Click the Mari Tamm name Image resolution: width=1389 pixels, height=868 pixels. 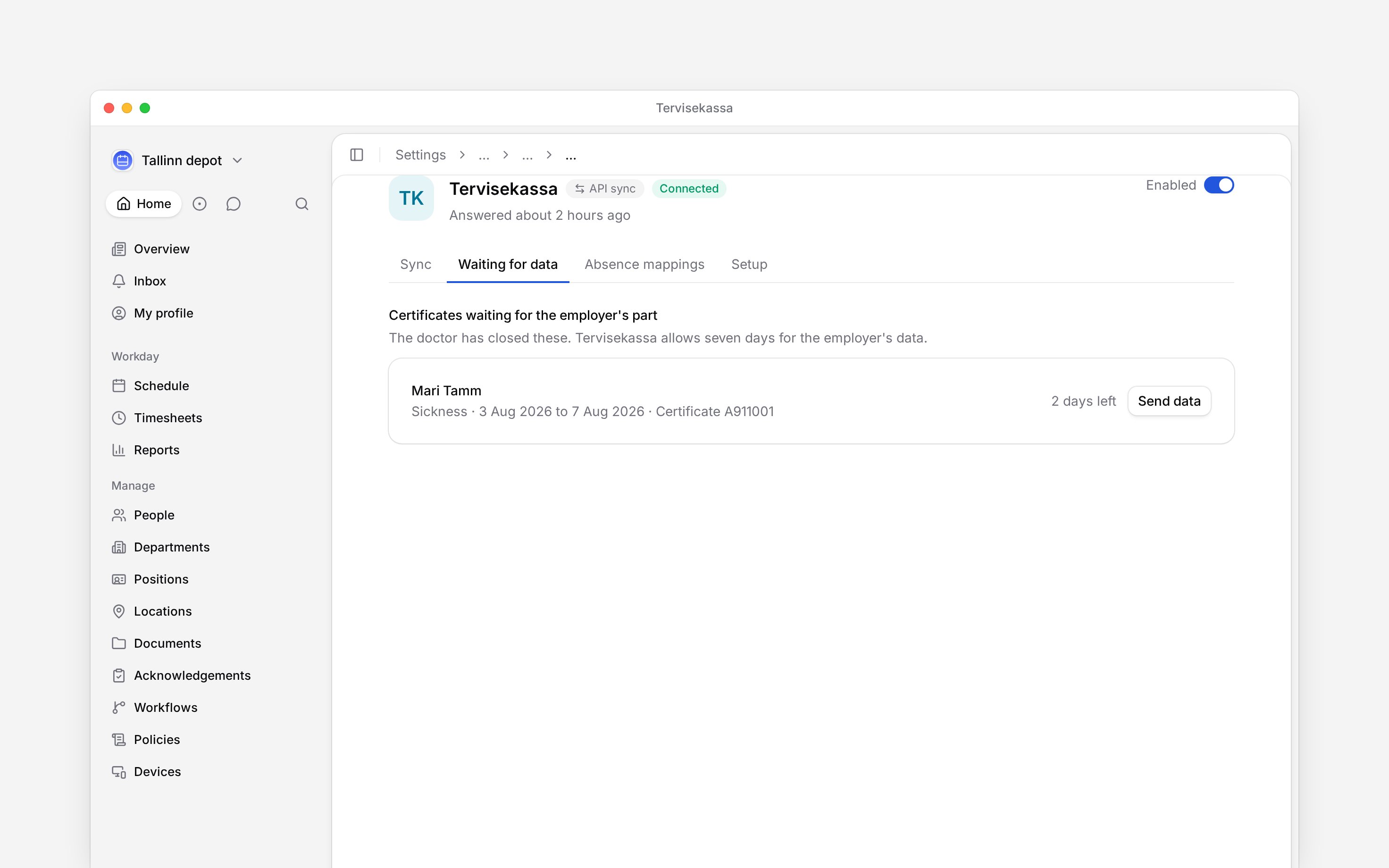click(x=446, y=391)
